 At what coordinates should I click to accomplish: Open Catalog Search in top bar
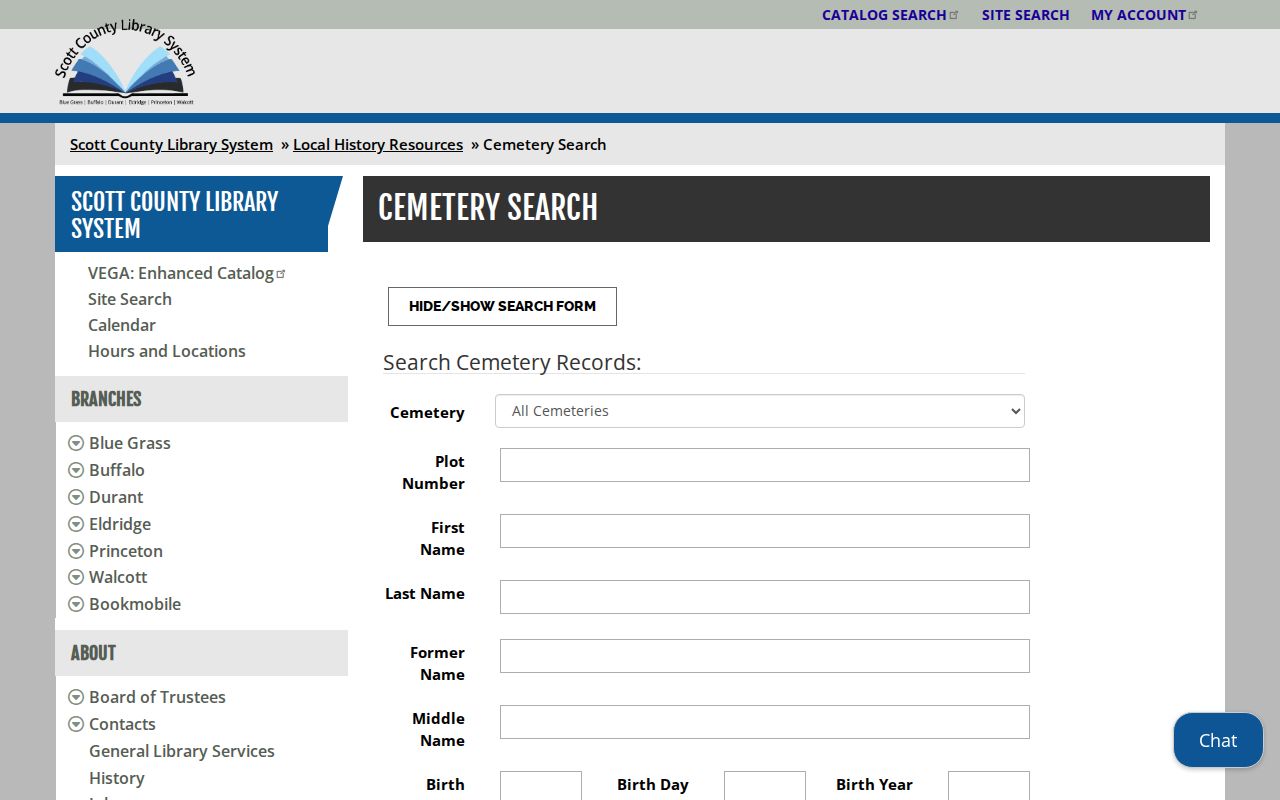click(x=890, y=15)
